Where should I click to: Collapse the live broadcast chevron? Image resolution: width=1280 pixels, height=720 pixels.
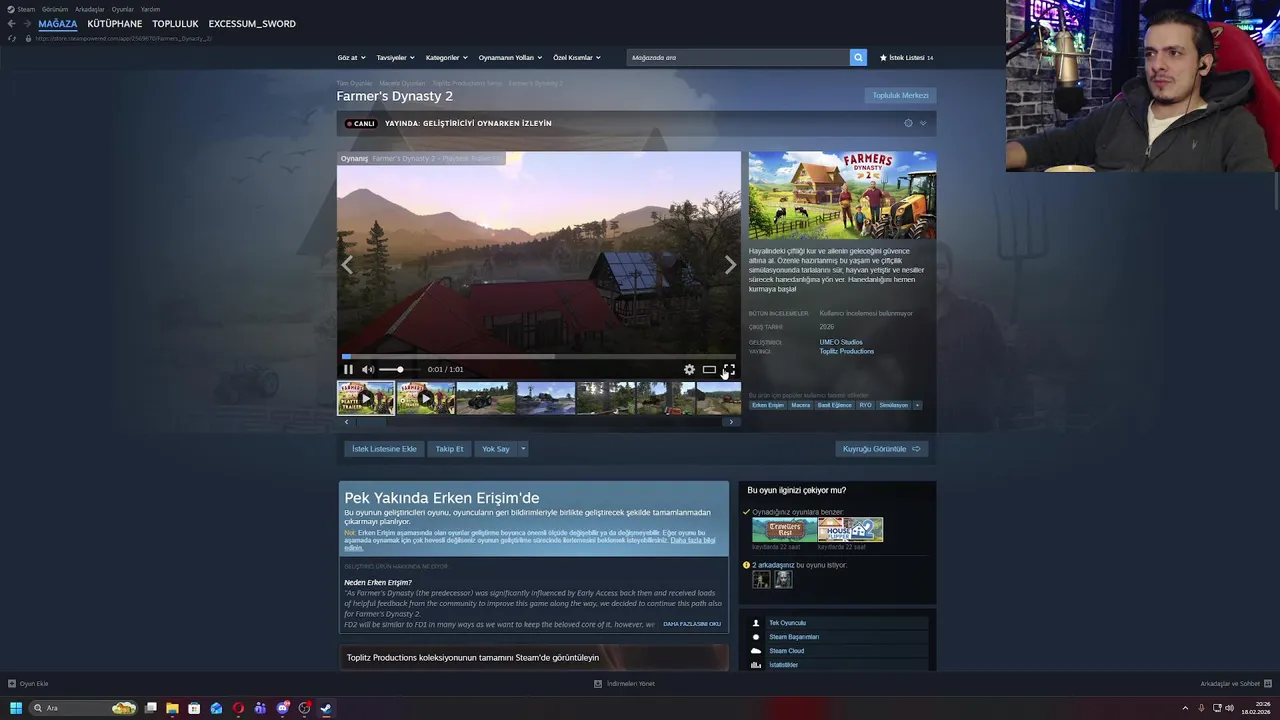point(922,123)
